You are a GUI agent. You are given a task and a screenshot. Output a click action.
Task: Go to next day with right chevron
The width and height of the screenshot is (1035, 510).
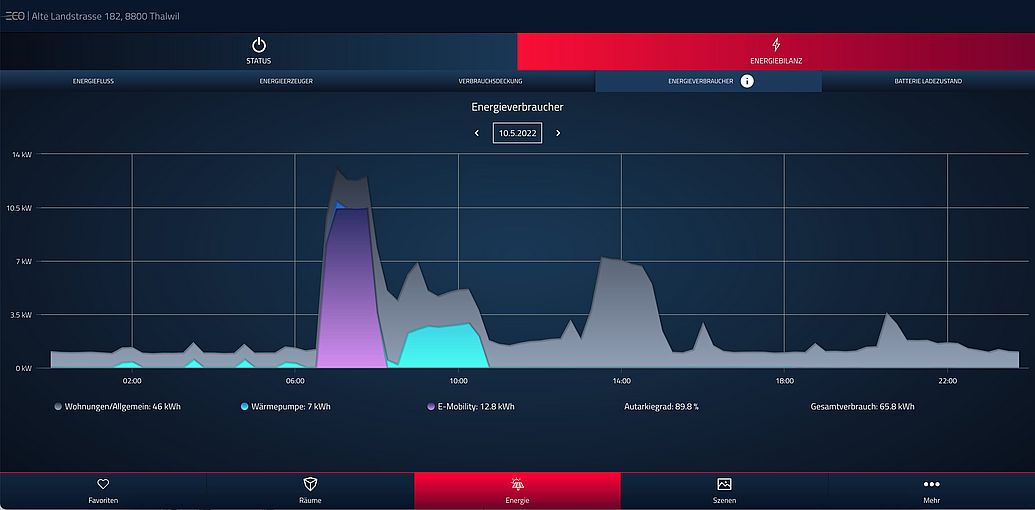coord(558,133)
